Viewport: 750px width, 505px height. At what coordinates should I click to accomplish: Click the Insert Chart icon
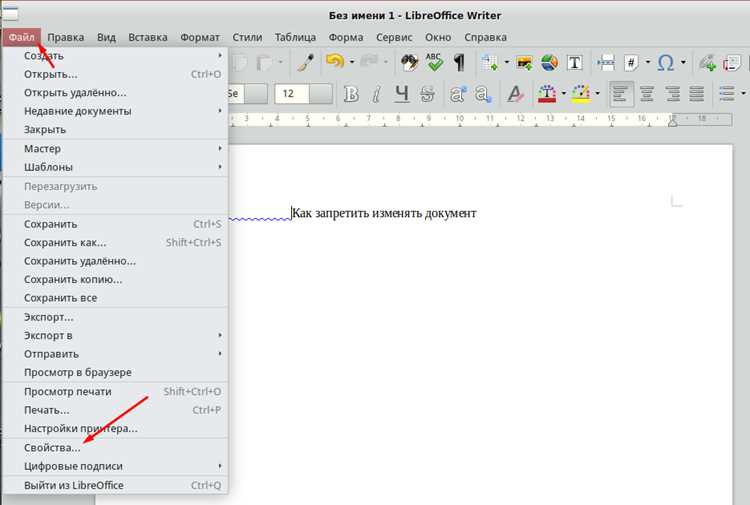[x=549, y=63]
